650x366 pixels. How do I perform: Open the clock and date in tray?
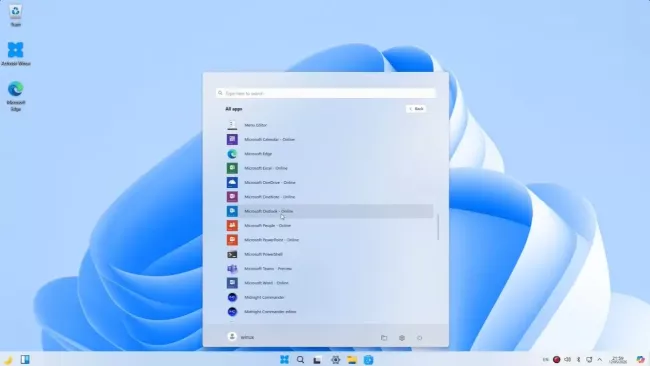pos(618,360)
